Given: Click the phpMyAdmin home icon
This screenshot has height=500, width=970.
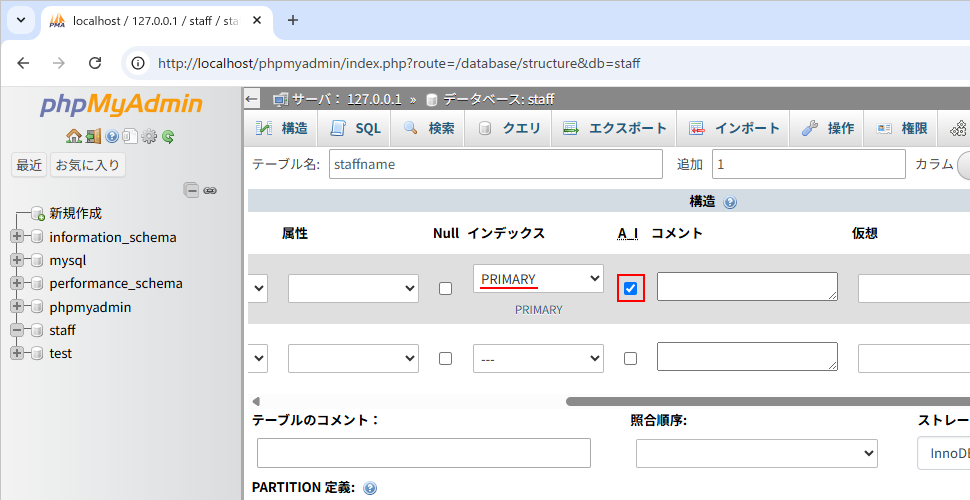Looking at the screenshot, I should pos(73,136).
